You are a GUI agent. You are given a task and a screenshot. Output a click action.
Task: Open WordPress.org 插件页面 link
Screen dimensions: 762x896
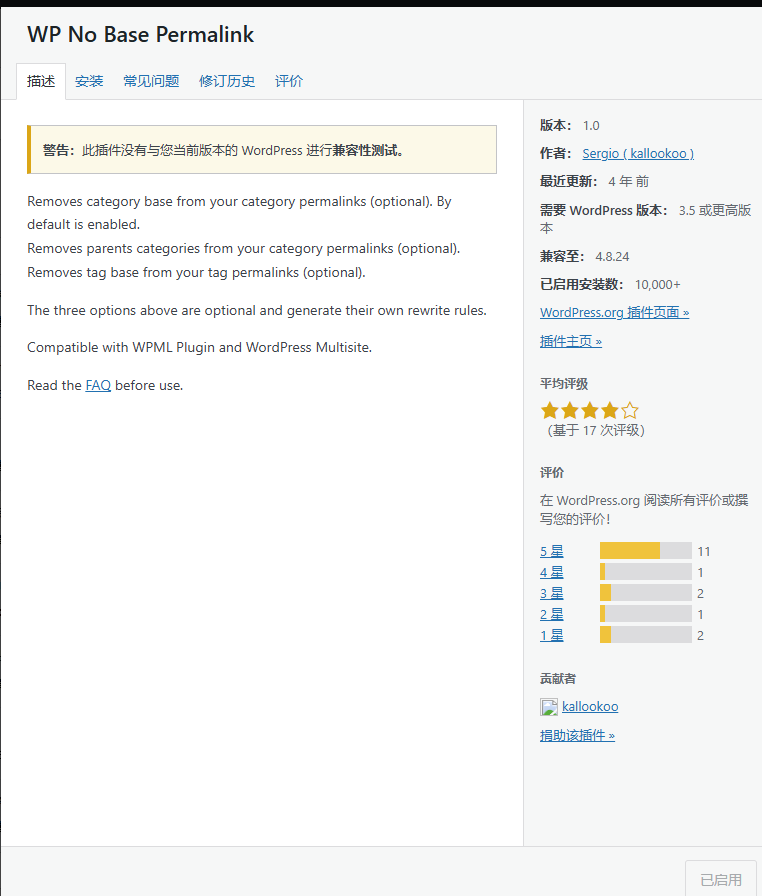615,313
